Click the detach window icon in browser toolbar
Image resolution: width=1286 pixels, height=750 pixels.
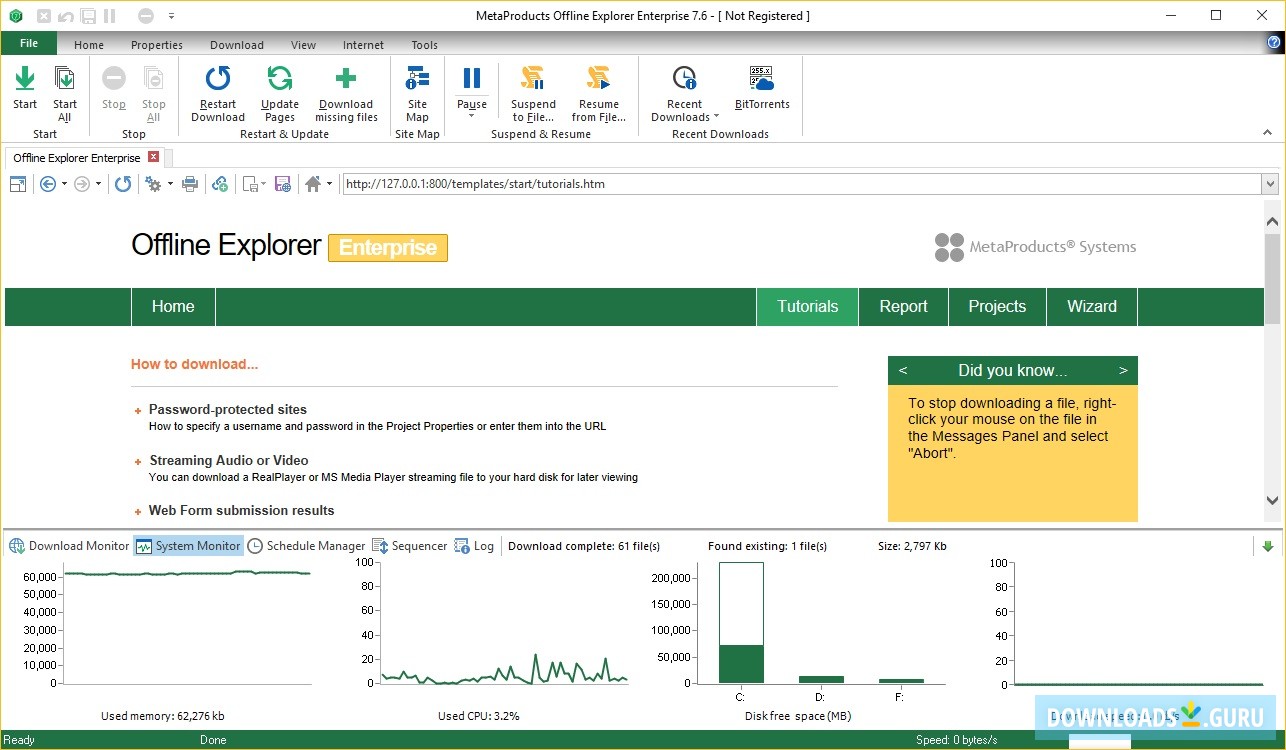17,184
